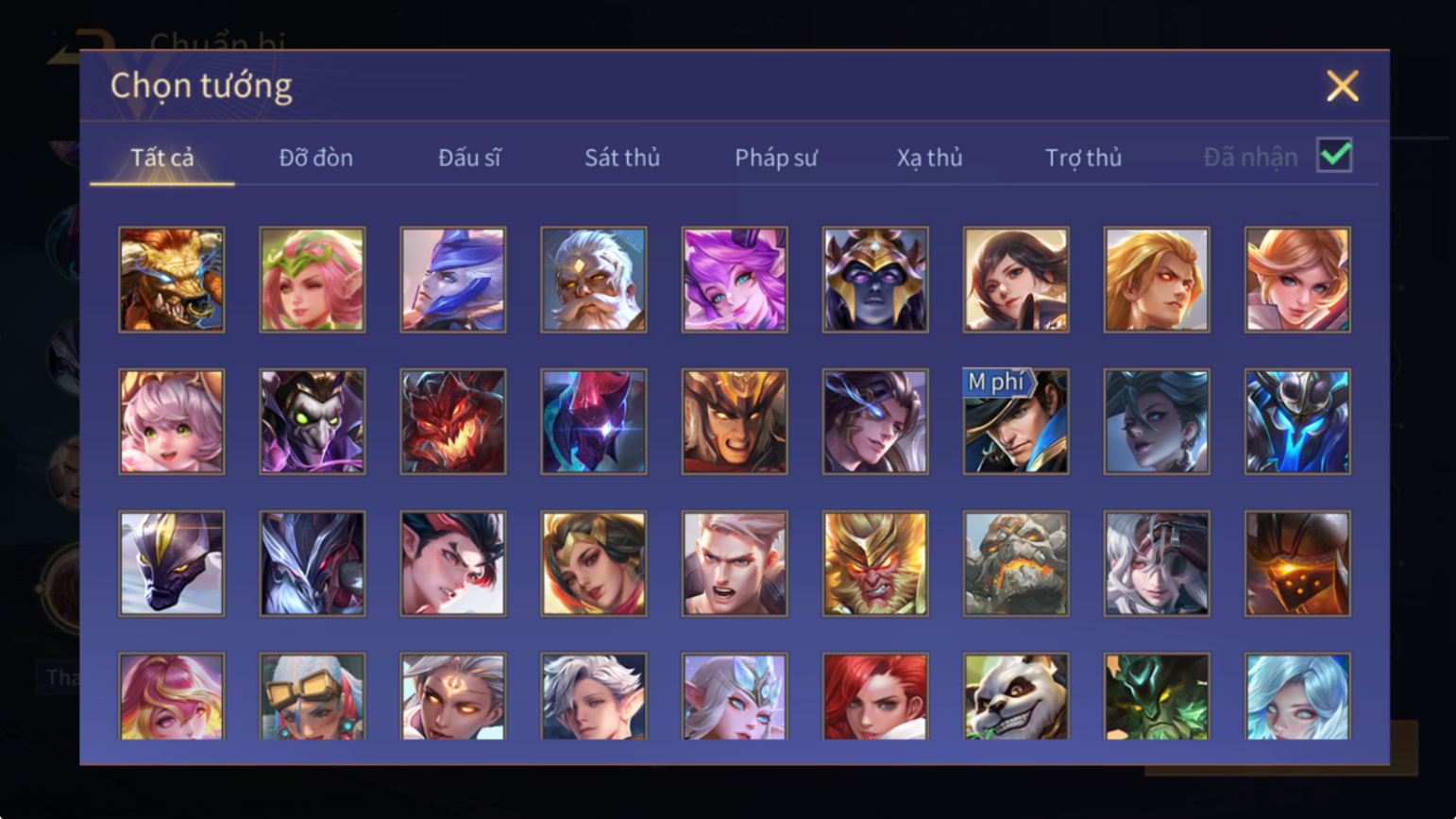This screenshot has height=819, width=1456.
Task: Select the golden bull hero portrait
Action: (x=172, y=280)
